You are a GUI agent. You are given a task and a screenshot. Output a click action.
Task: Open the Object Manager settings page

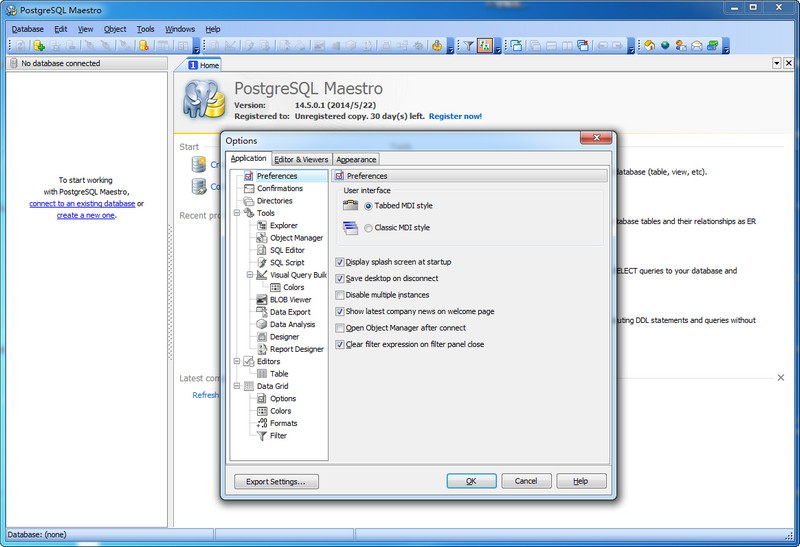point(296,238)
